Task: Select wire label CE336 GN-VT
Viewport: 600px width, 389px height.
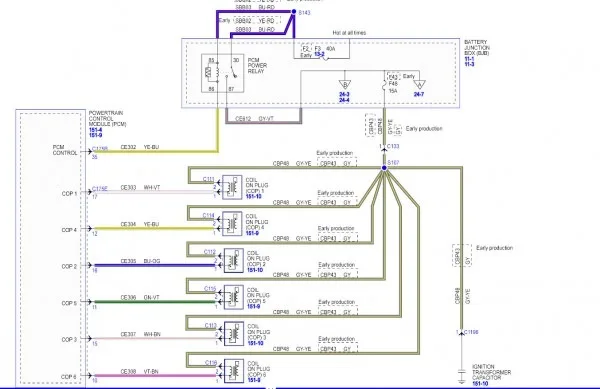Action: pos(140,297)
